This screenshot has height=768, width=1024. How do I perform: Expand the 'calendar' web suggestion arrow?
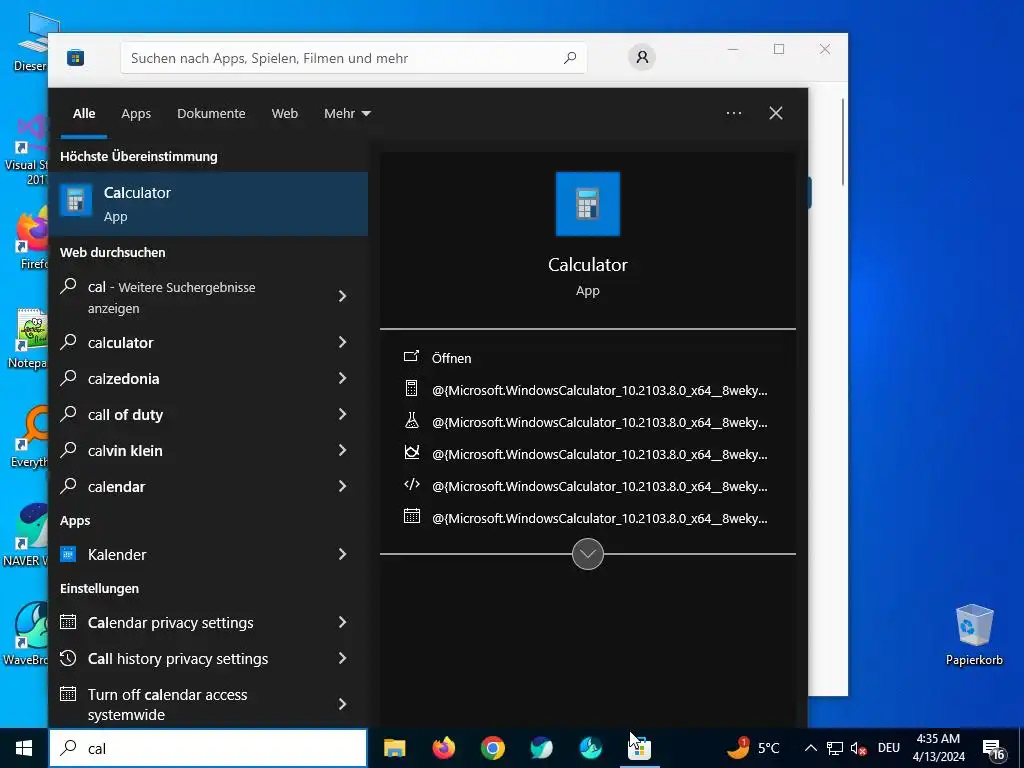click(x=342, y=486)
